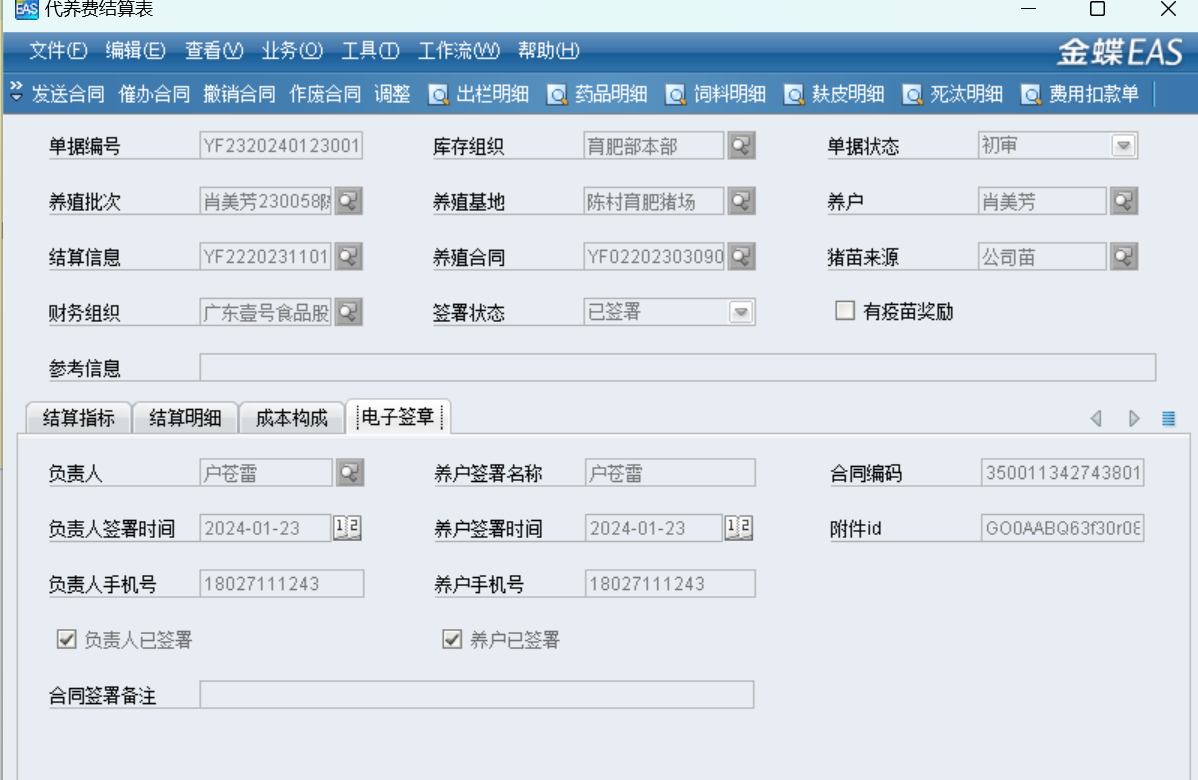Click lookup icon beside 养殖批次 field
Screen dimensions: 1198x780
point(348,201)
